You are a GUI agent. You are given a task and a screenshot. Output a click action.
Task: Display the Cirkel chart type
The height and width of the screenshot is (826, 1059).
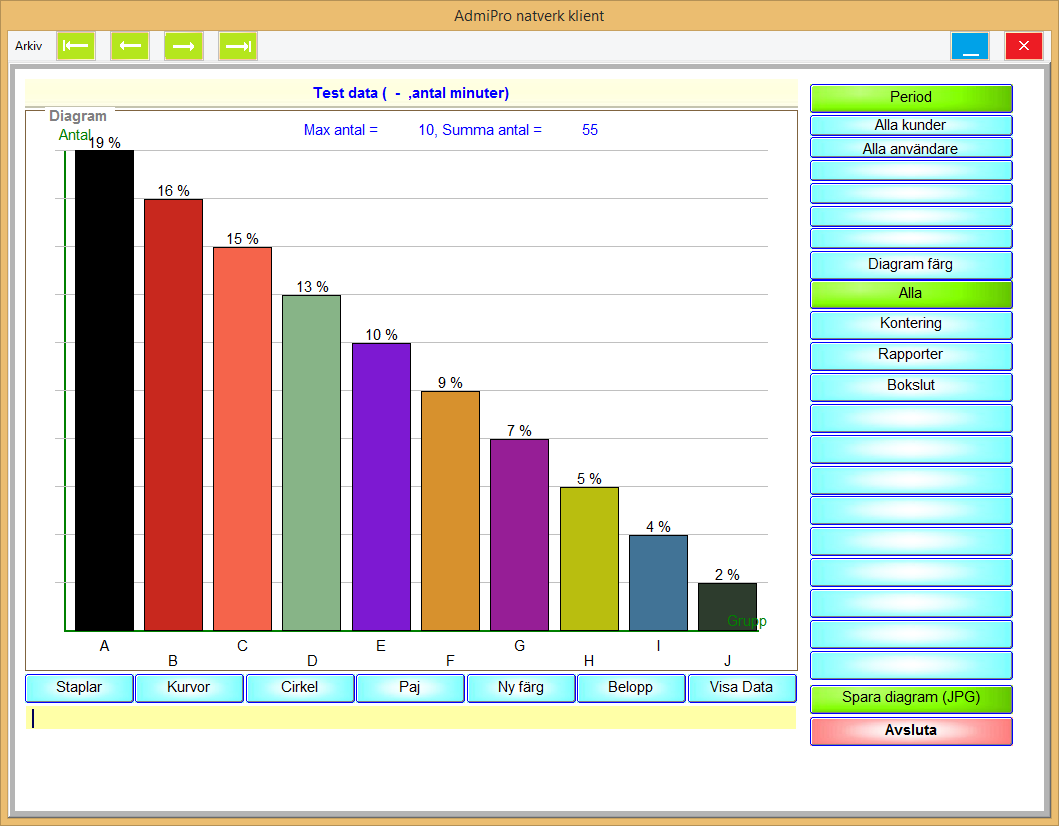point(300,688)
